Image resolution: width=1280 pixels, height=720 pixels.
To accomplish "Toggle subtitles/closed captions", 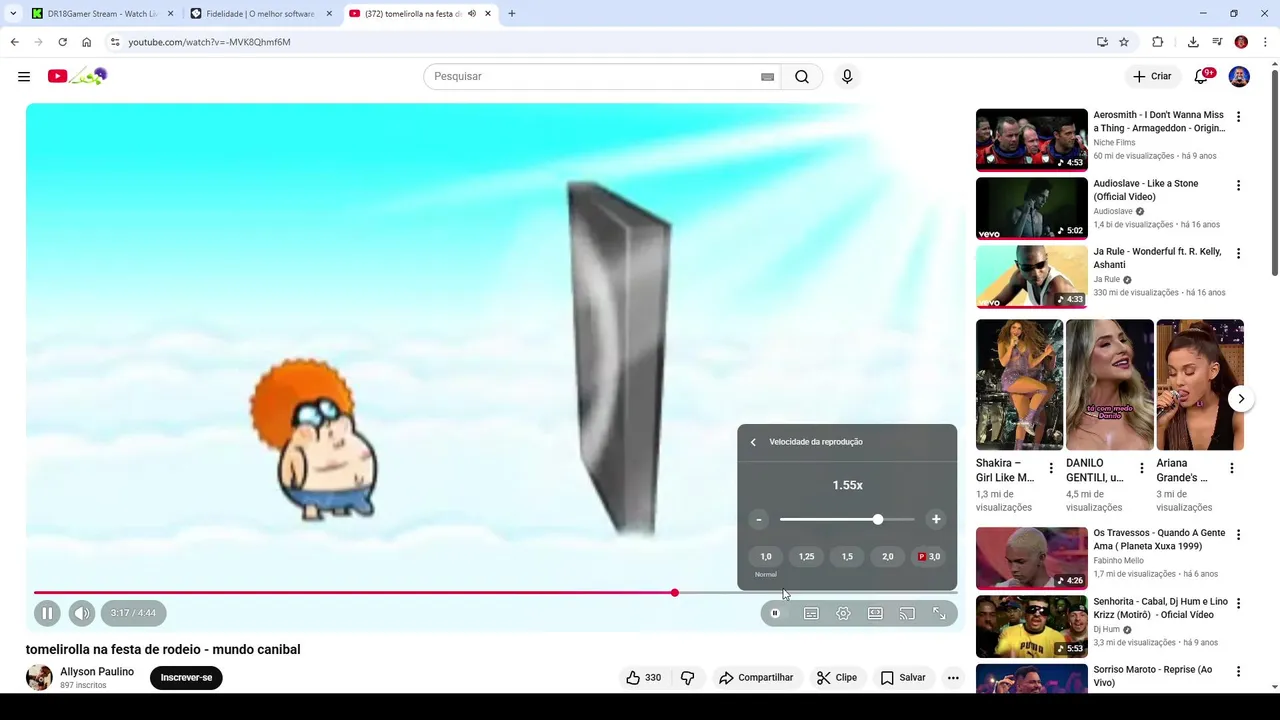I will coord(811,613).
